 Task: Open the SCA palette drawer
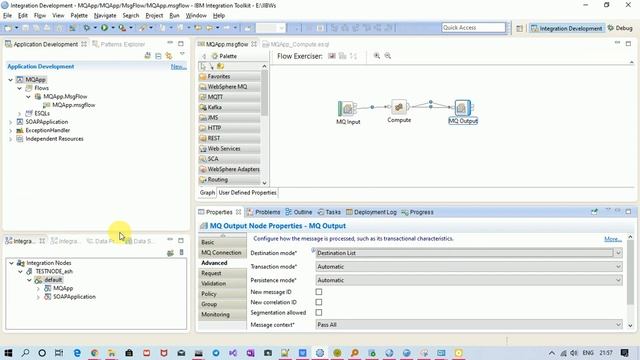pos(229,159)
